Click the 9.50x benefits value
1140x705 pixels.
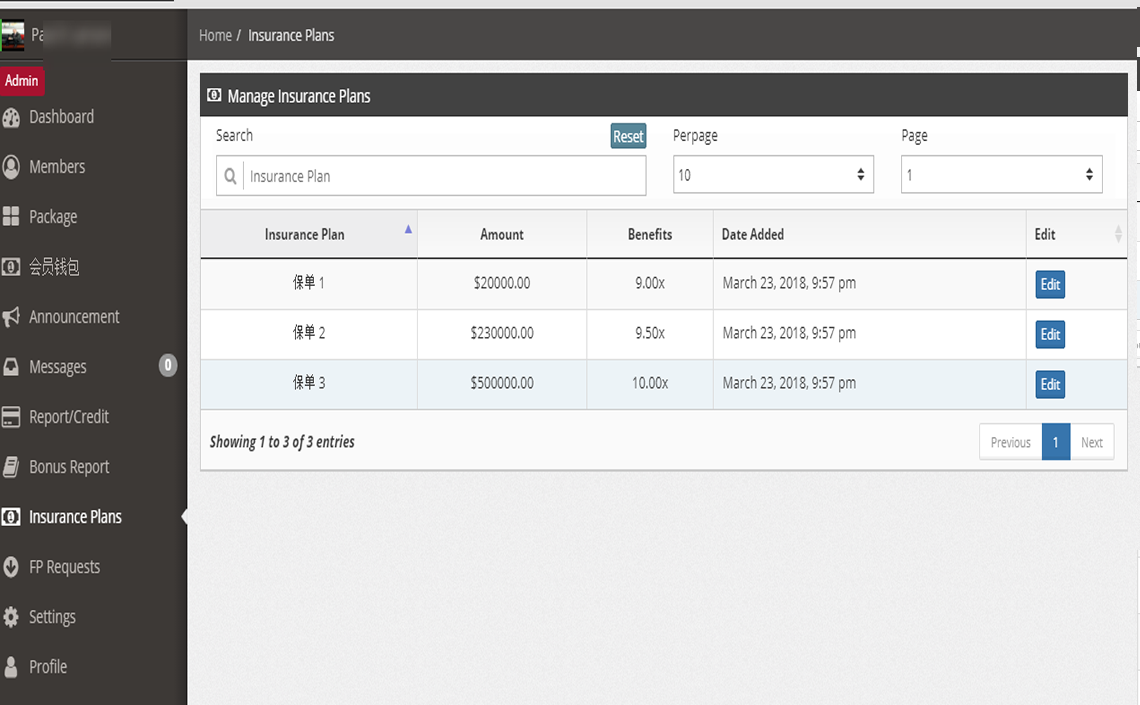click(x=650, y=333)
